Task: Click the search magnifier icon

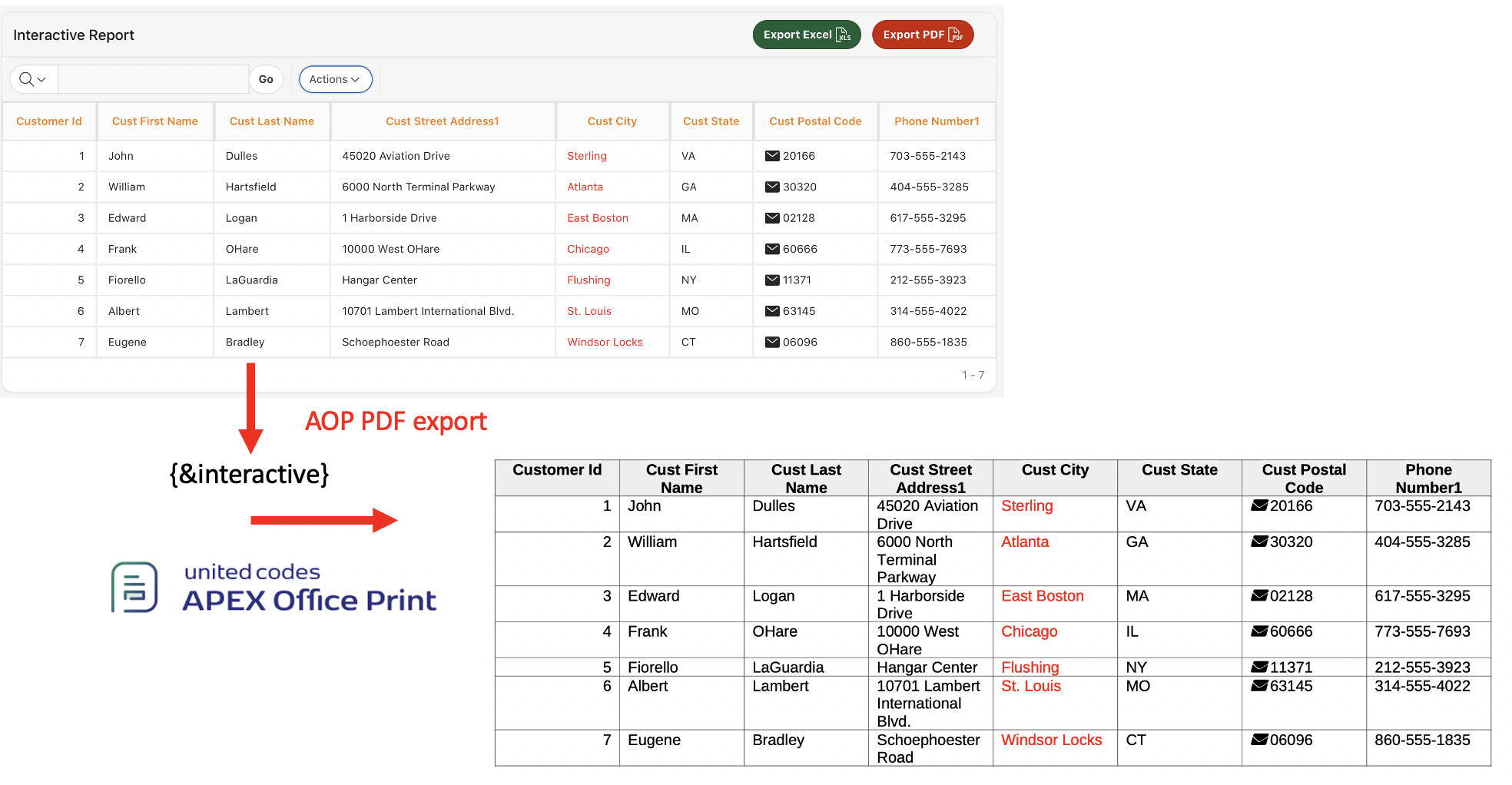Action: [x=25, y=79]
